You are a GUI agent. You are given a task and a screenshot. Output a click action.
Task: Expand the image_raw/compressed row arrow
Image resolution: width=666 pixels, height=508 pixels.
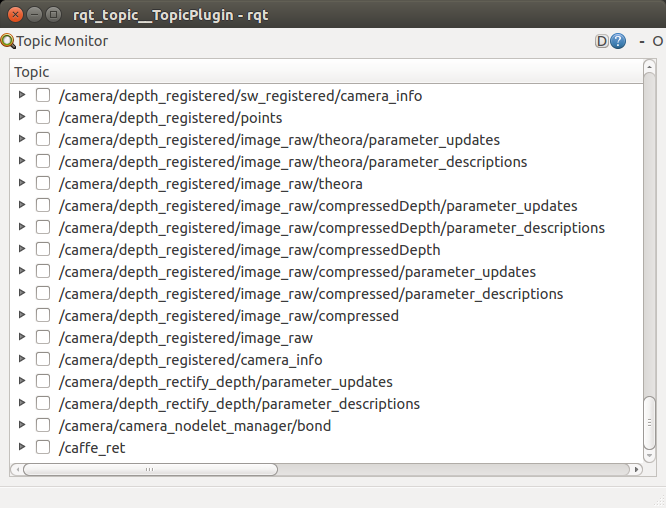click(x=22, y=315)
